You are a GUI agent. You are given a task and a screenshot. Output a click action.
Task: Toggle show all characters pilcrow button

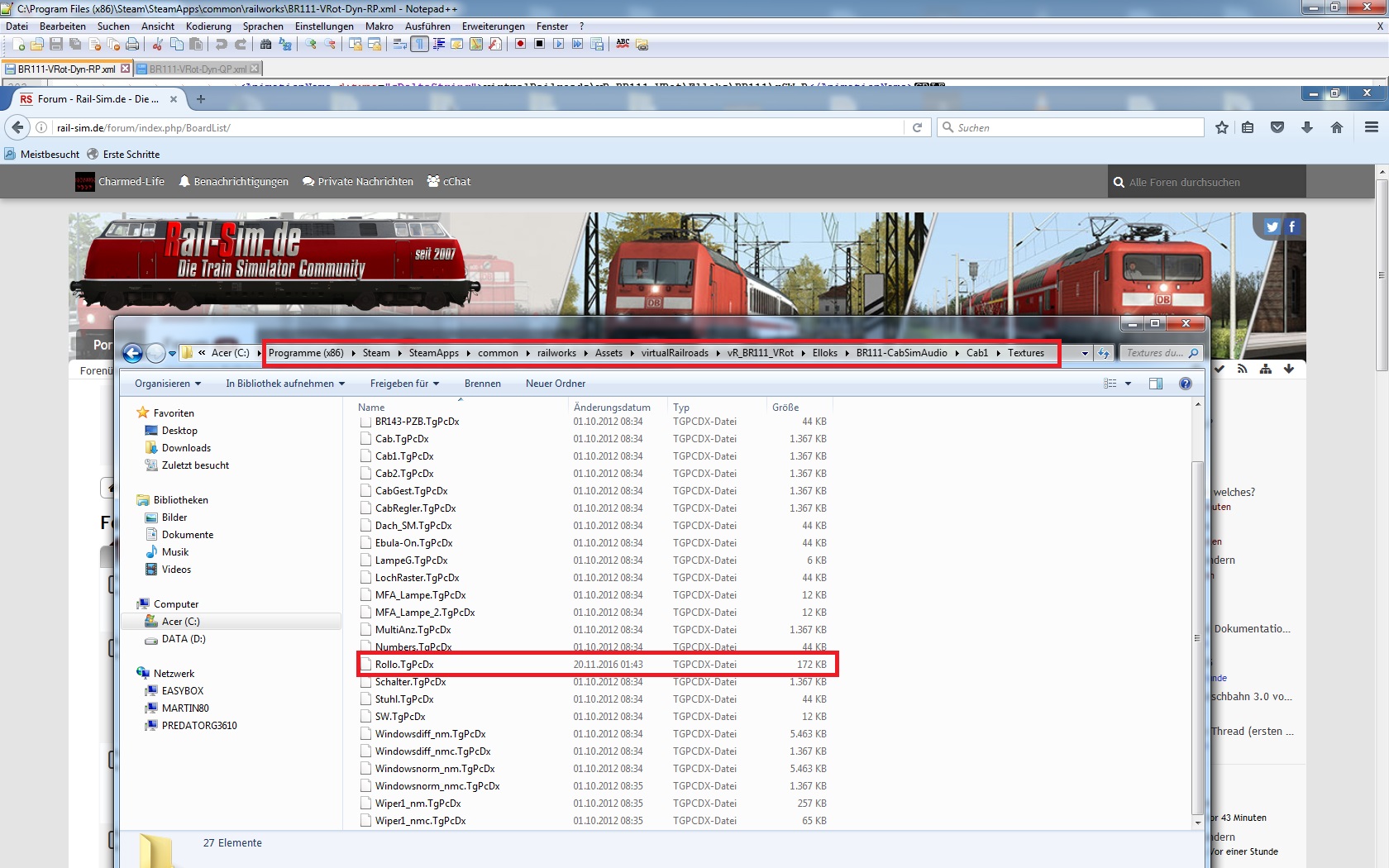[x=420, y=44]
